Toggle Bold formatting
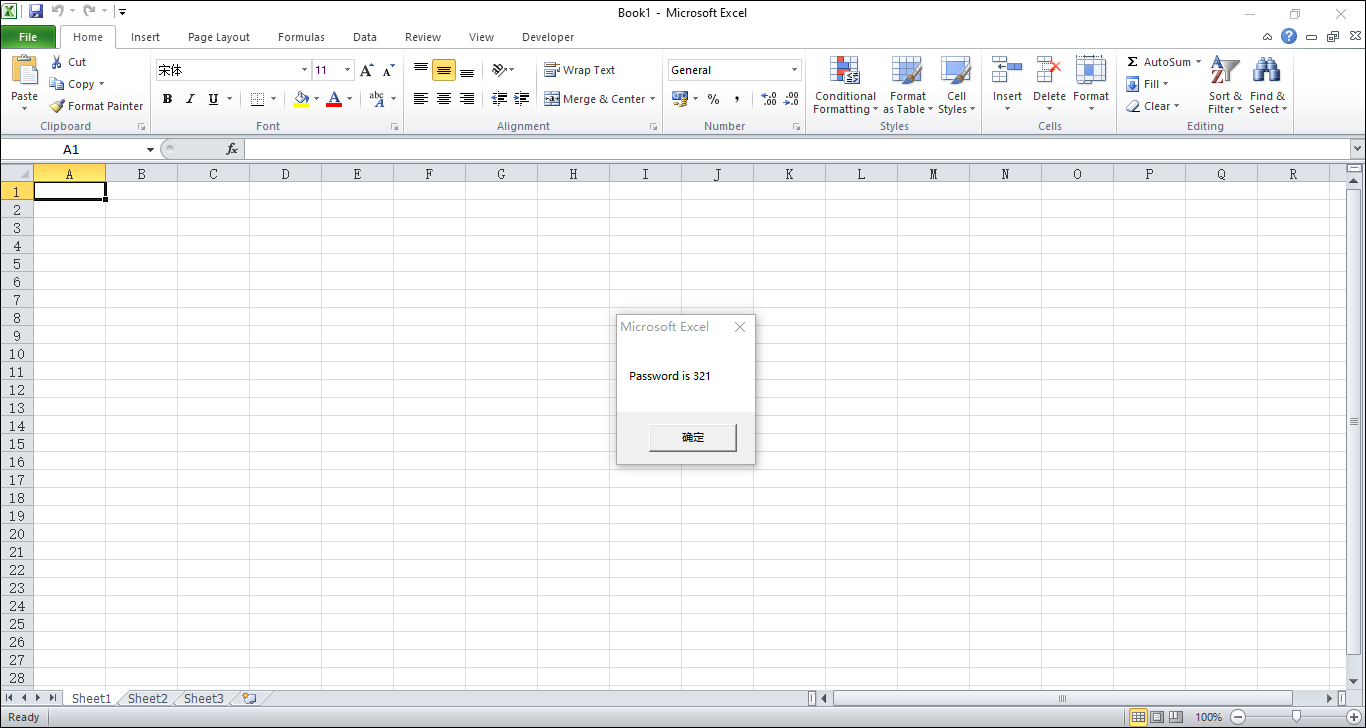 [167, 99]
